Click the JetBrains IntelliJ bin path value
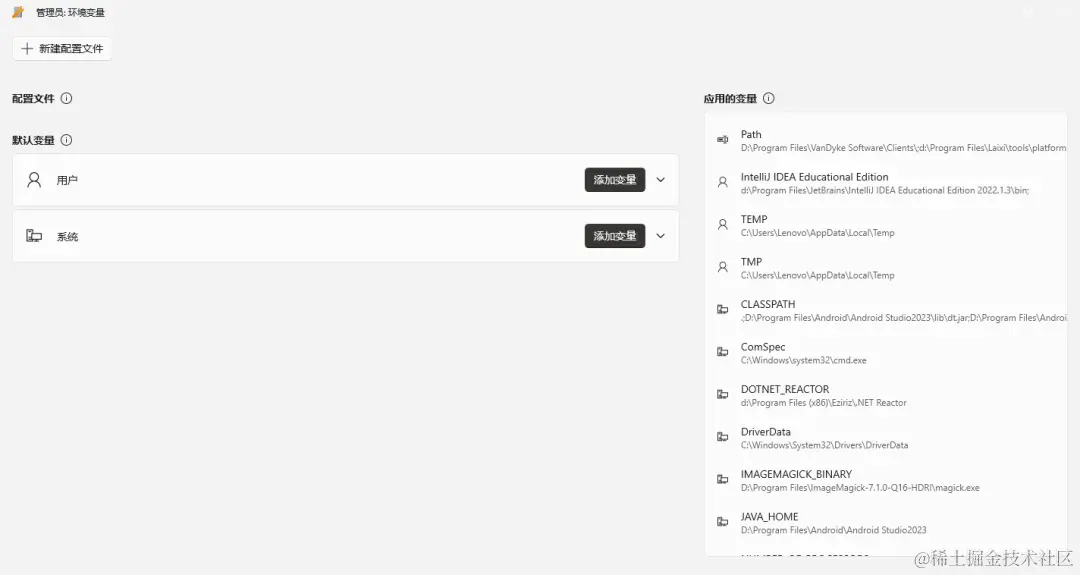This screenshot has width=1080, height=575. (884, 191)
